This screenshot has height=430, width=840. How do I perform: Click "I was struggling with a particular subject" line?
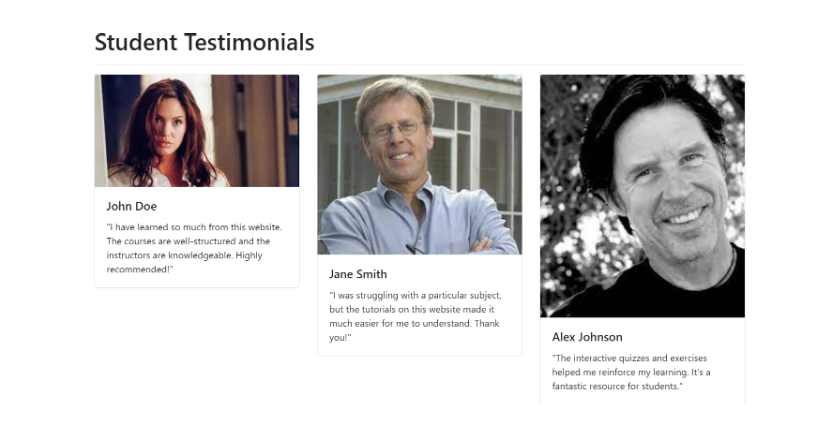click(x=415, y=295)
